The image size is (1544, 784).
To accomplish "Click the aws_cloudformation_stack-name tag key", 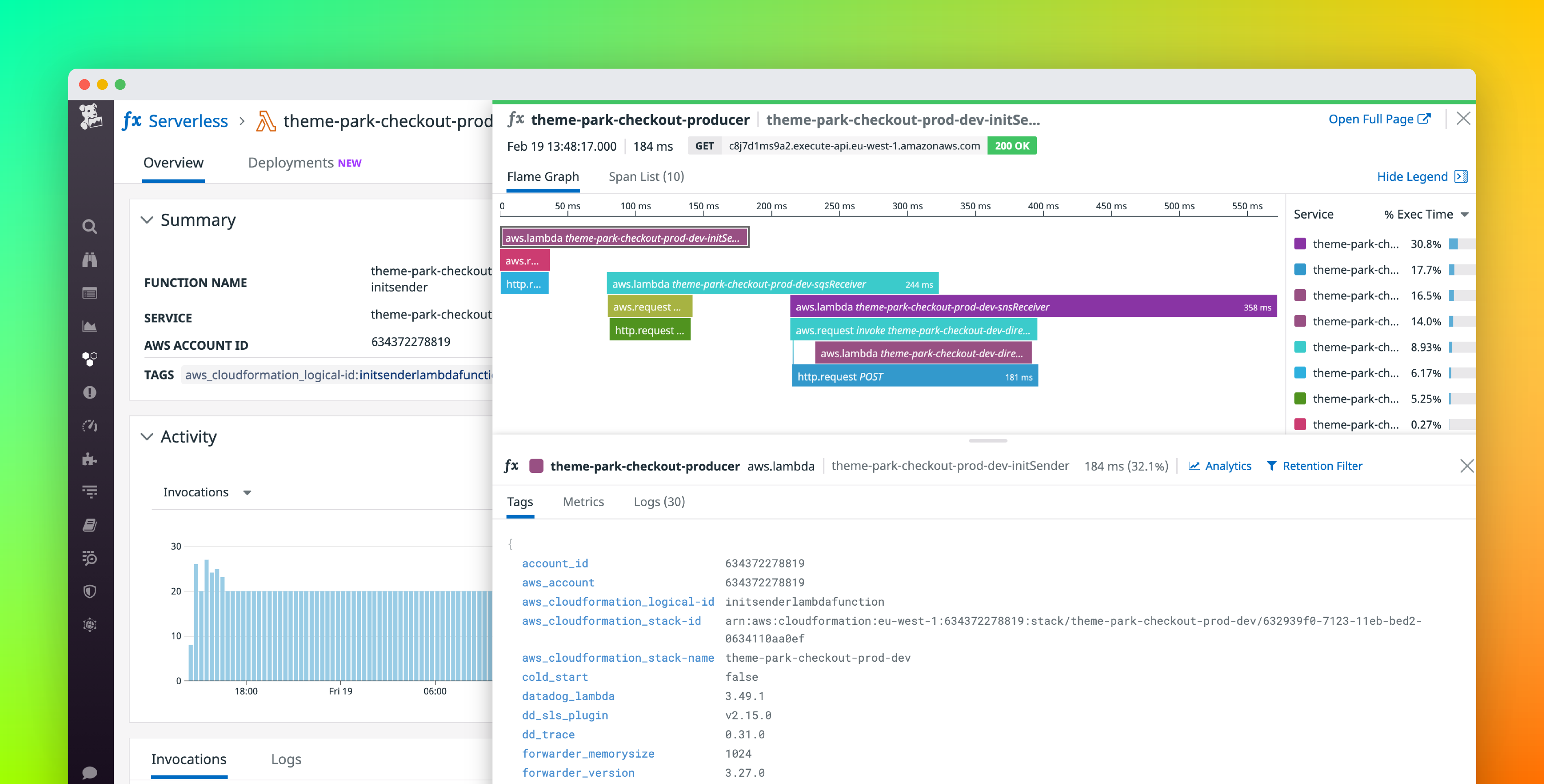I will coord(617,658).
